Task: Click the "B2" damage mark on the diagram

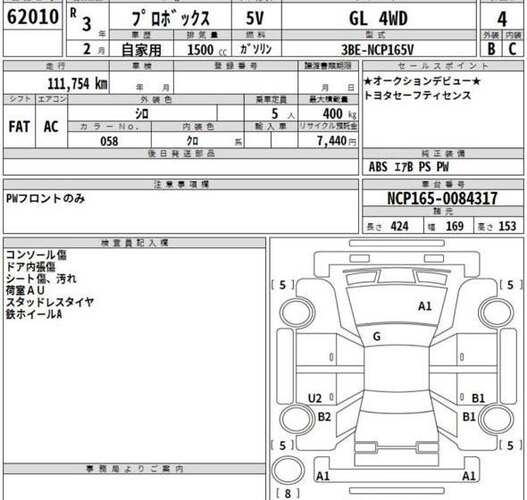Action: [x=324, y=417]
